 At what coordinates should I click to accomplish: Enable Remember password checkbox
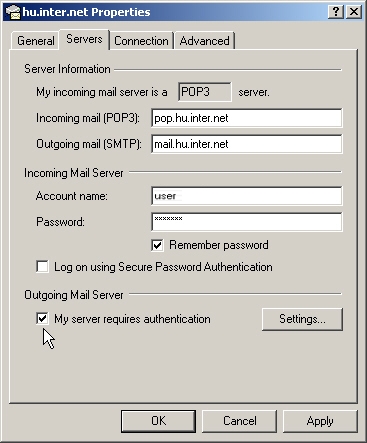click(157, 245)
